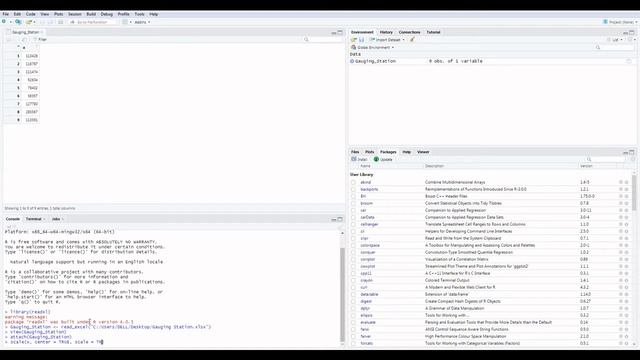Click the refresh icon in Packages pane
Viewport: 640px width, 360px height.
[633, 159]
